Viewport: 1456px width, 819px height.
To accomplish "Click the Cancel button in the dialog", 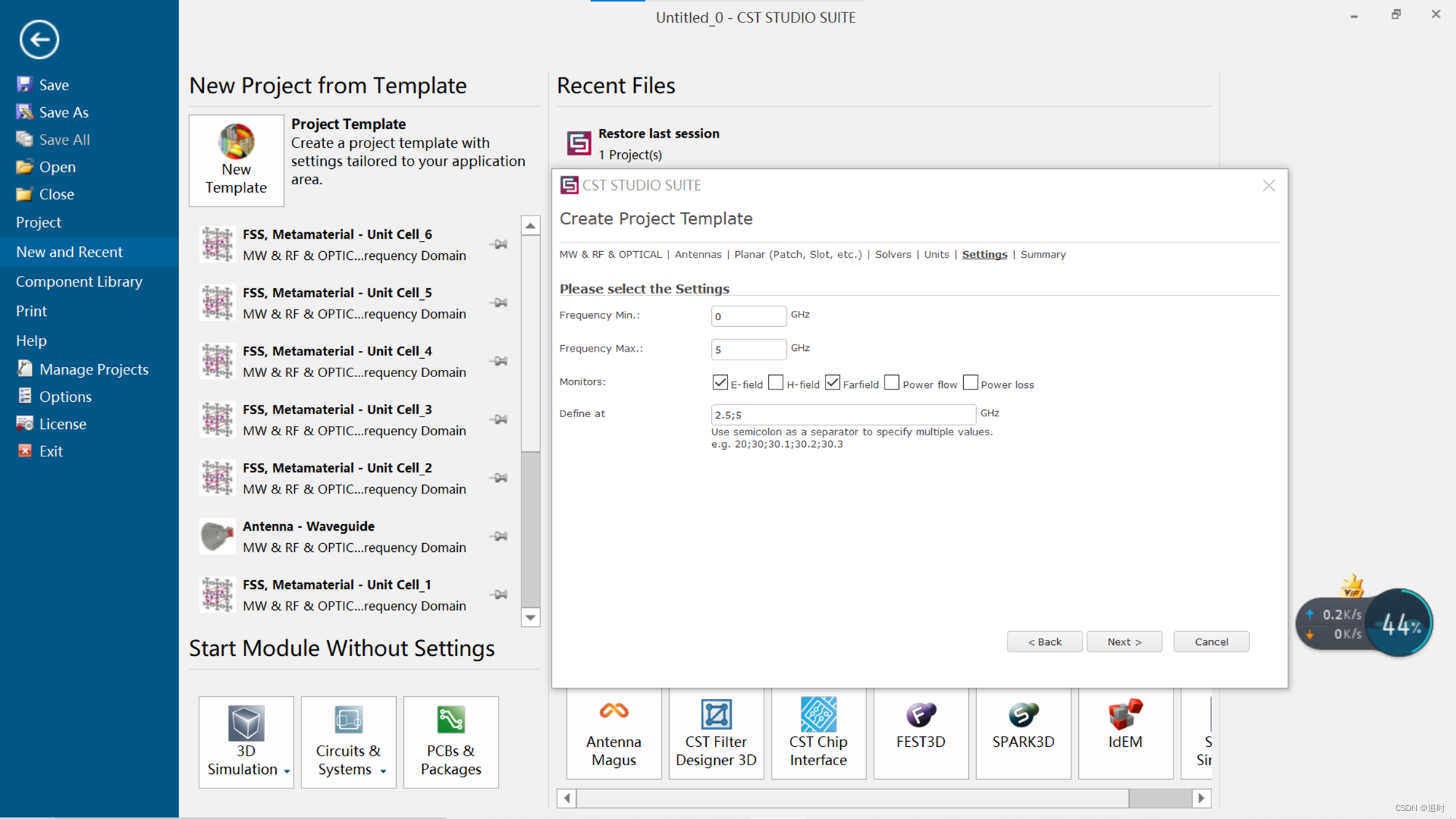I will pyautogui.click(x=1211, y=641).
